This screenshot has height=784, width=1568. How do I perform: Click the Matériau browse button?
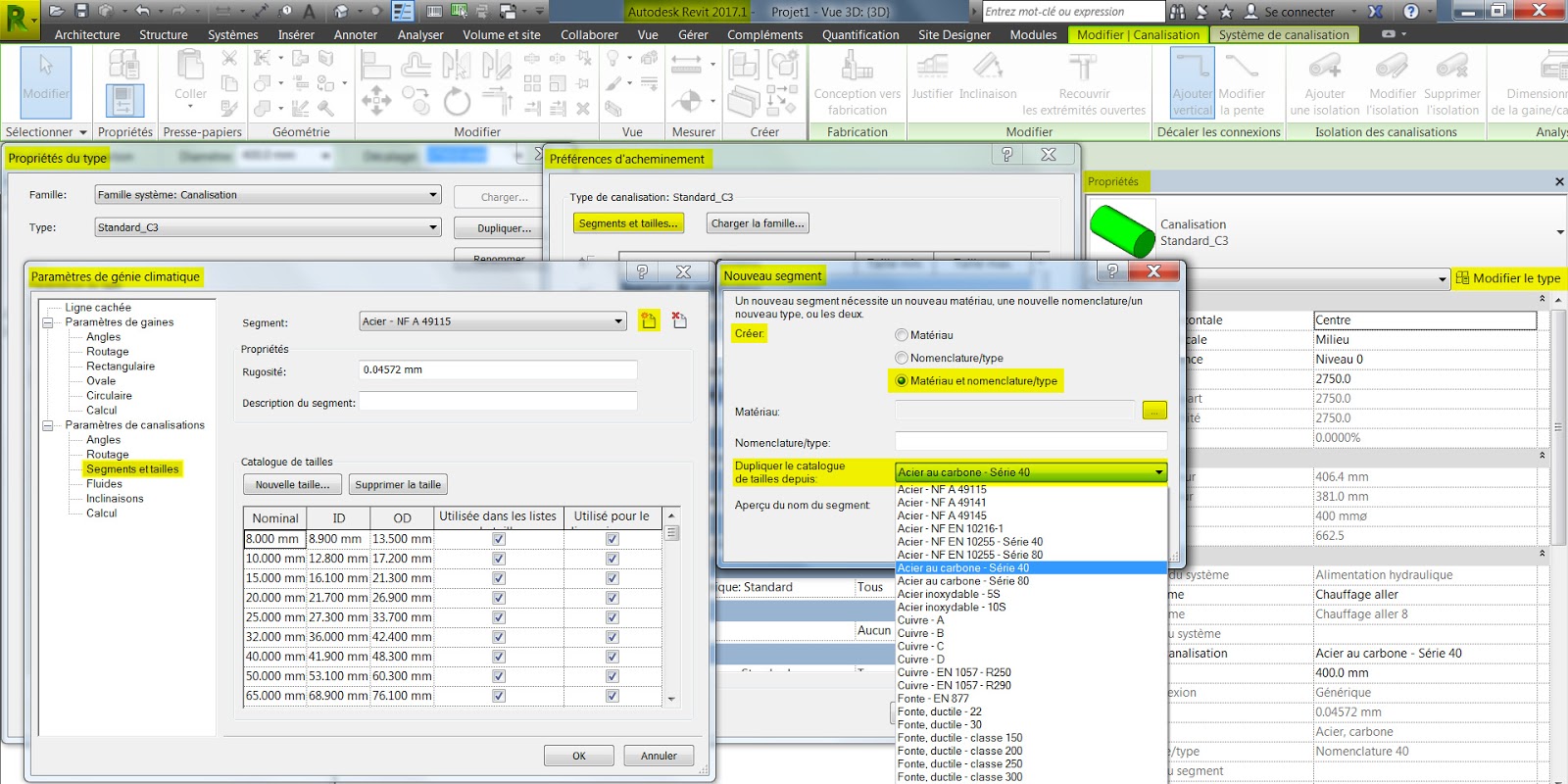click(1154, 411)
